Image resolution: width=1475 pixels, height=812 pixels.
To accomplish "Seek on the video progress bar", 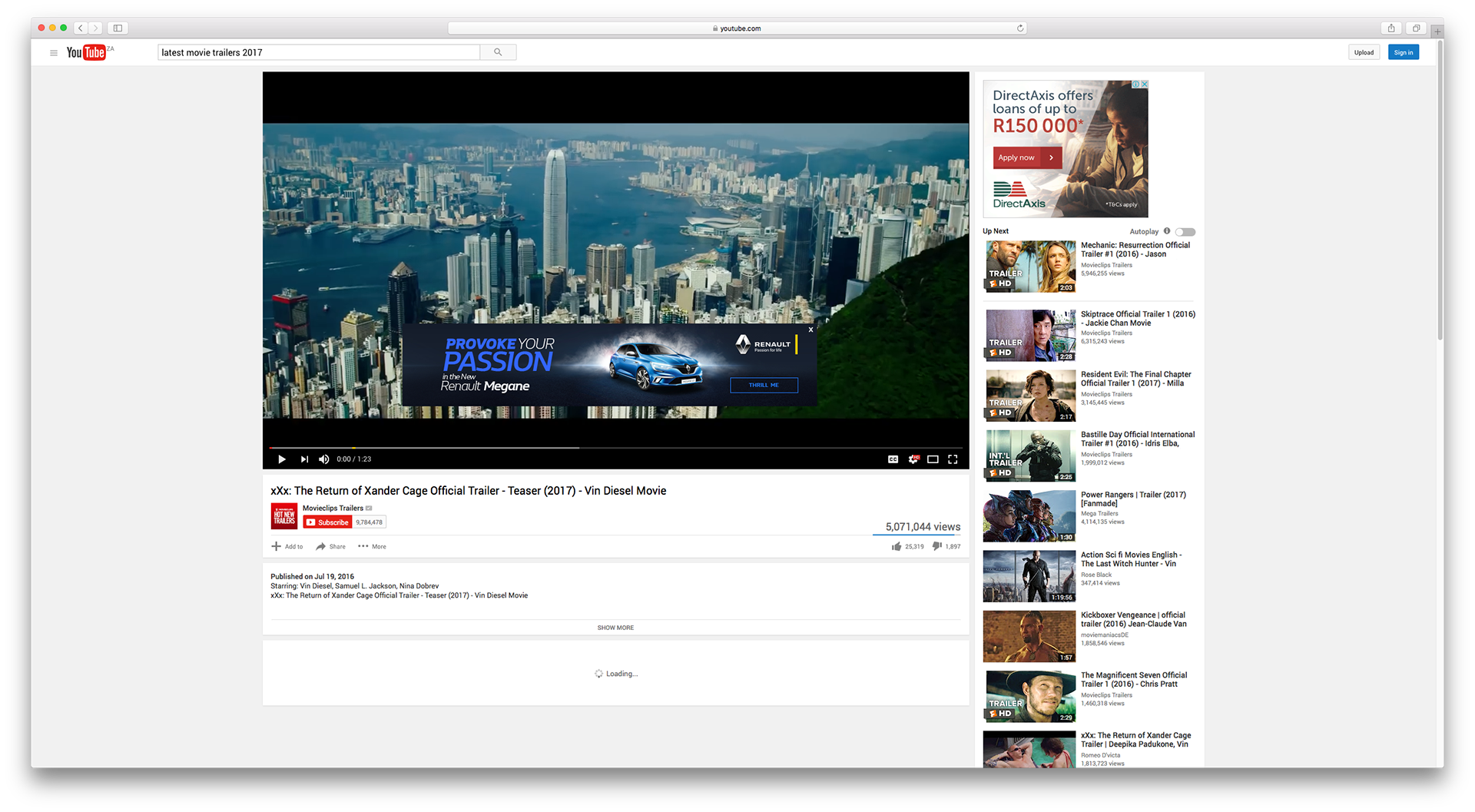I will [x=615, y=447].
